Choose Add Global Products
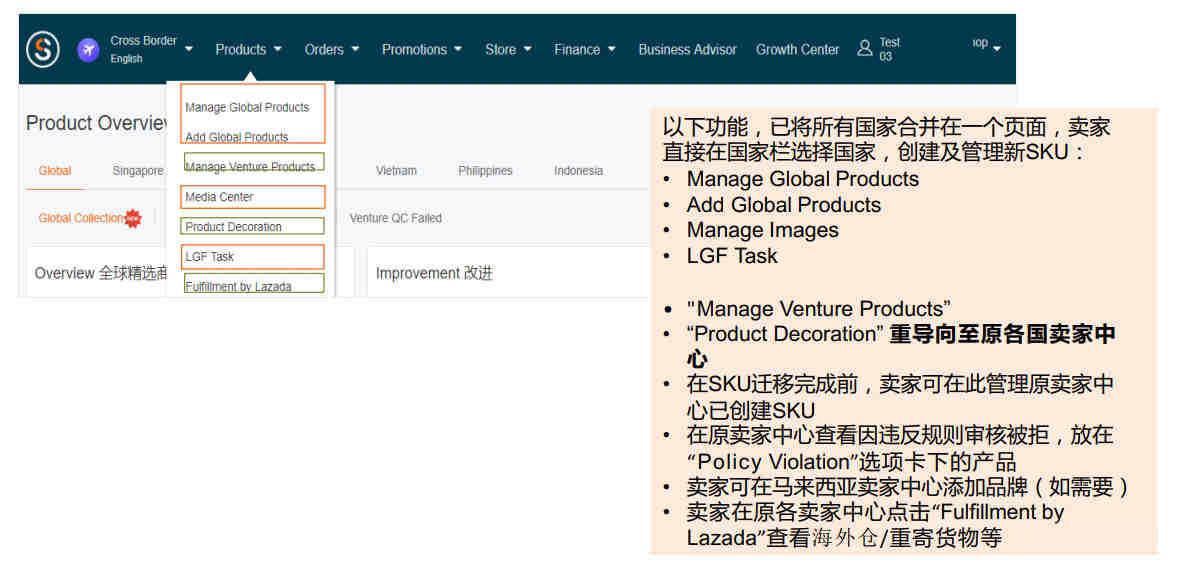This screenshot has width=1180, height=568. click(237, 137)
